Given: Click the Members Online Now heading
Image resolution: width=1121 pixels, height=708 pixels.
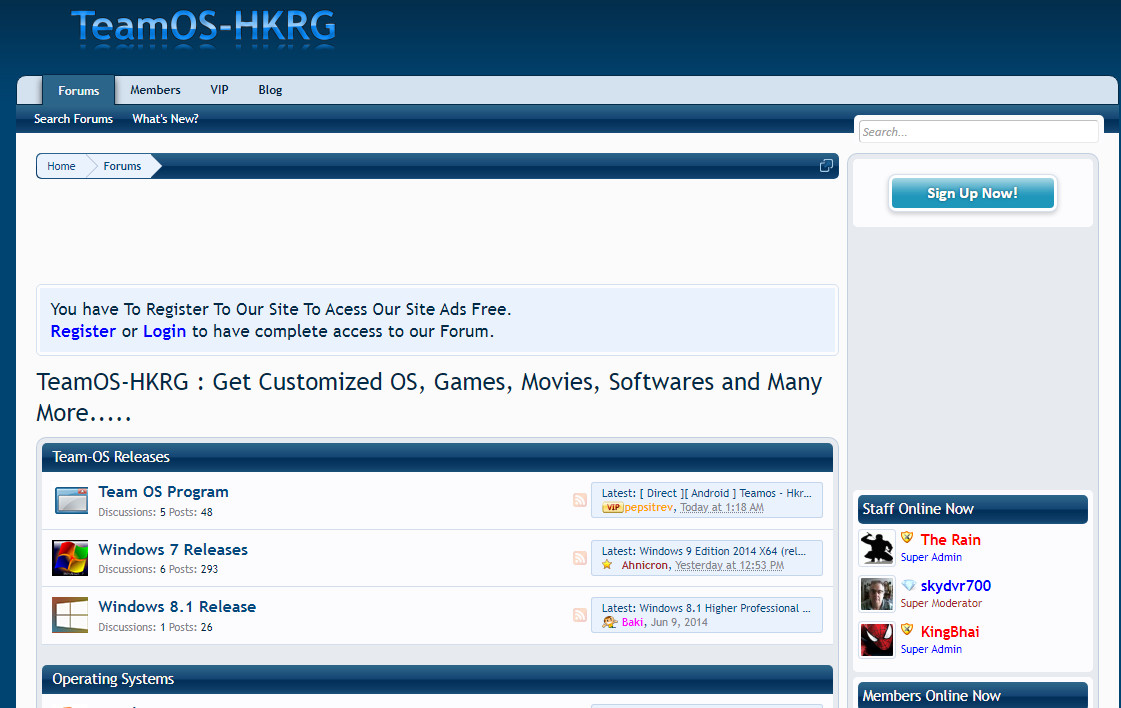Looking at the screenshot, I should [x=932, y=696].
